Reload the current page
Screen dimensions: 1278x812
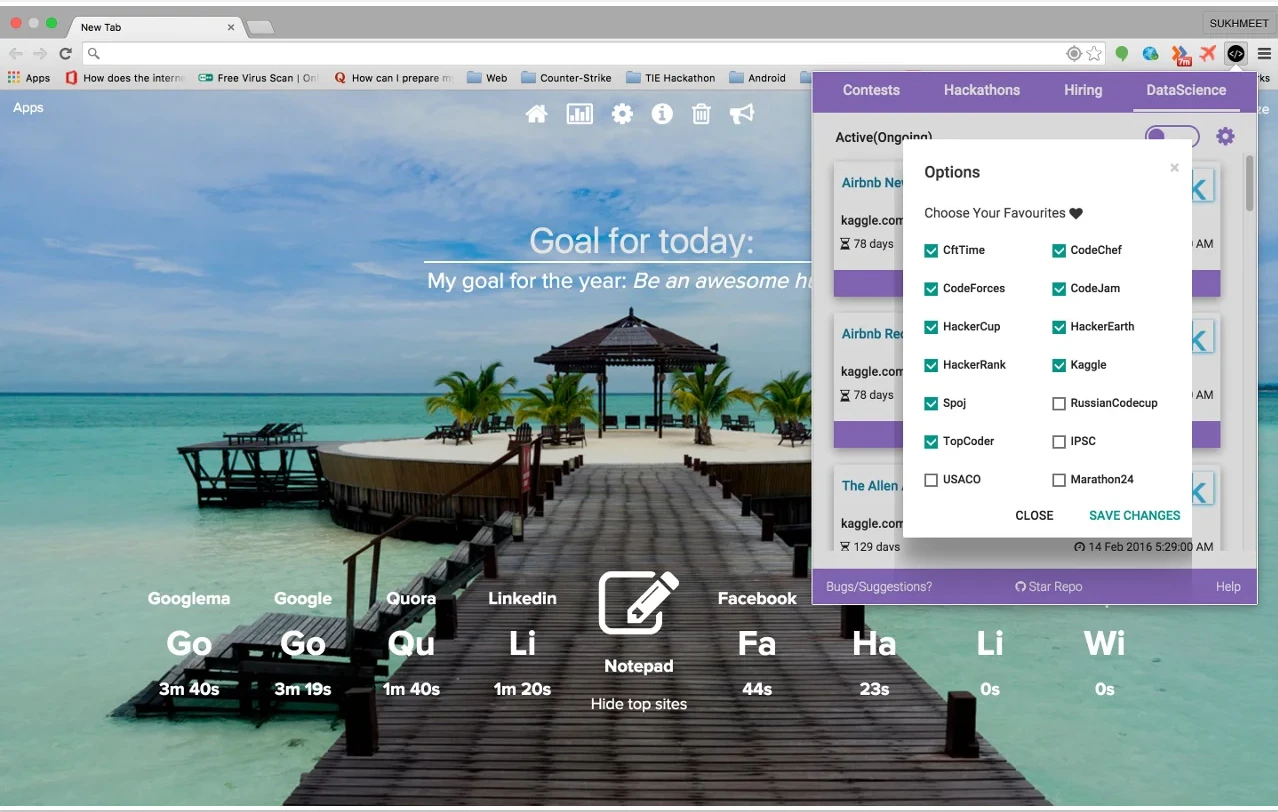66,53
